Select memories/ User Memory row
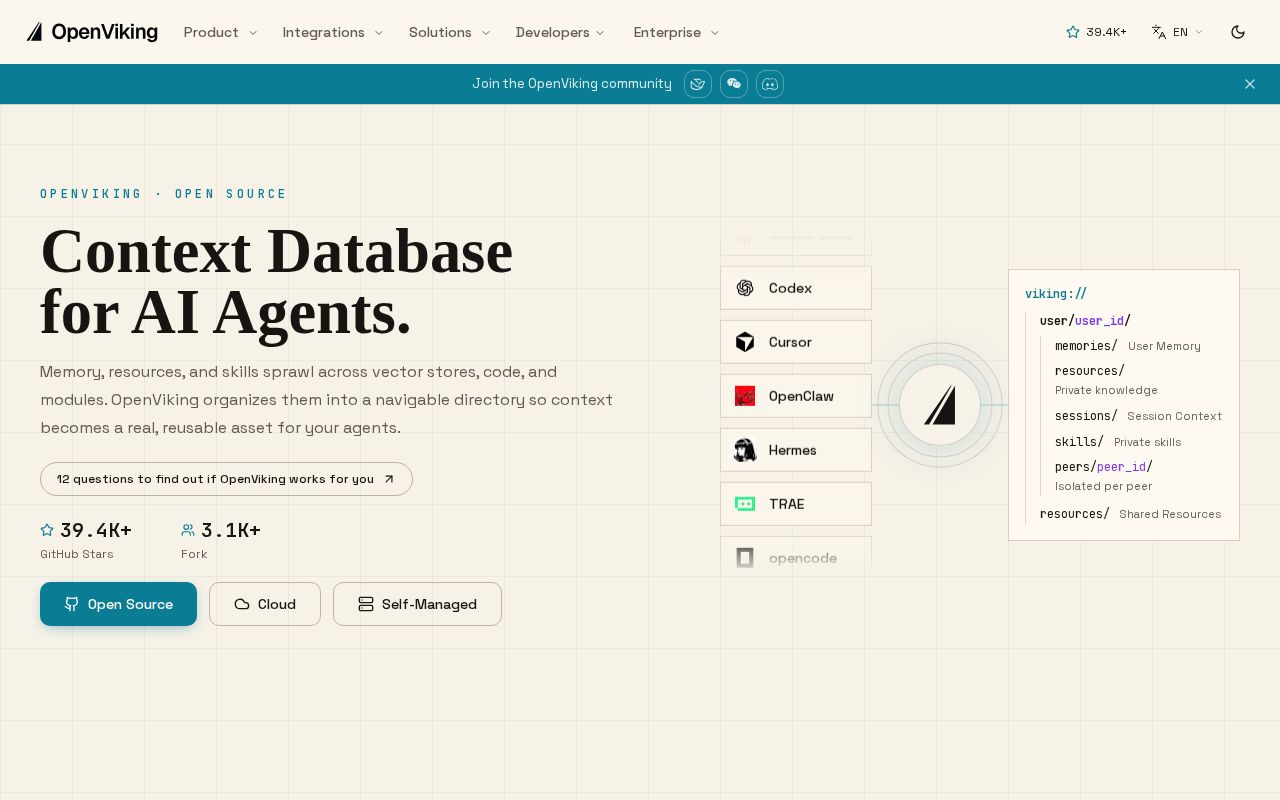 (x=1128, y=346)
